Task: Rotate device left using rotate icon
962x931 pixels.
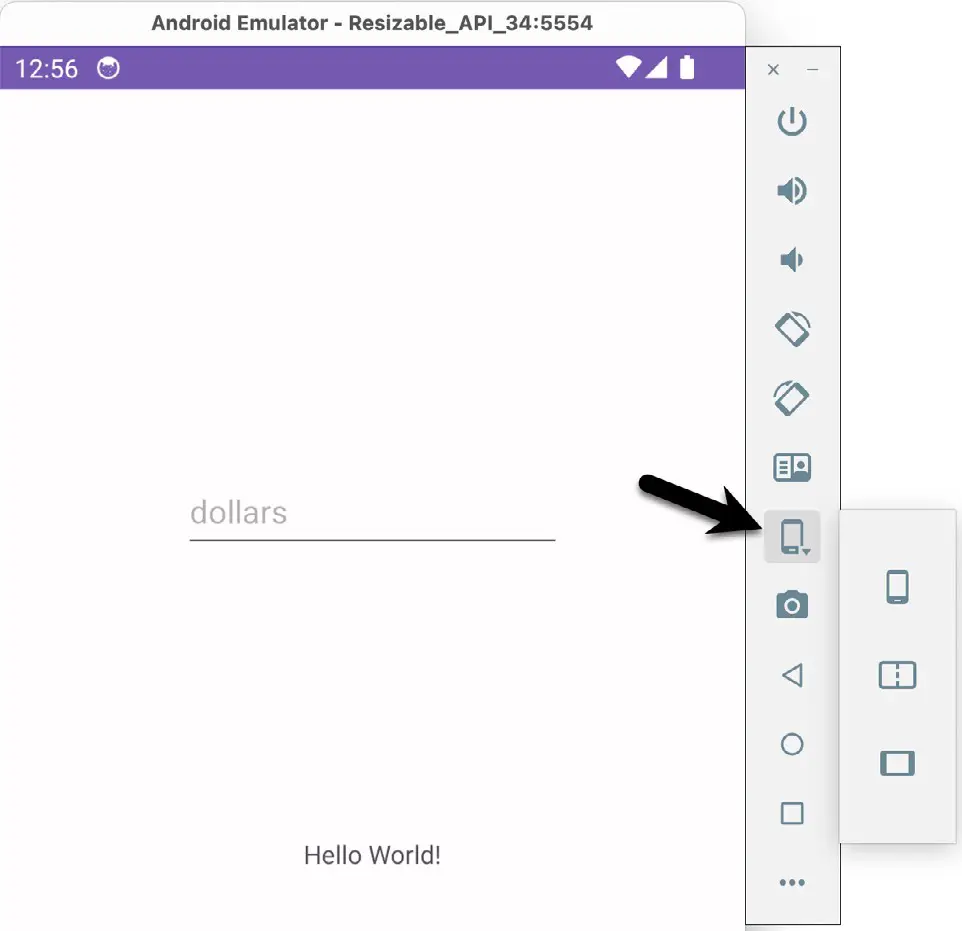Action: tap(793, 329)
